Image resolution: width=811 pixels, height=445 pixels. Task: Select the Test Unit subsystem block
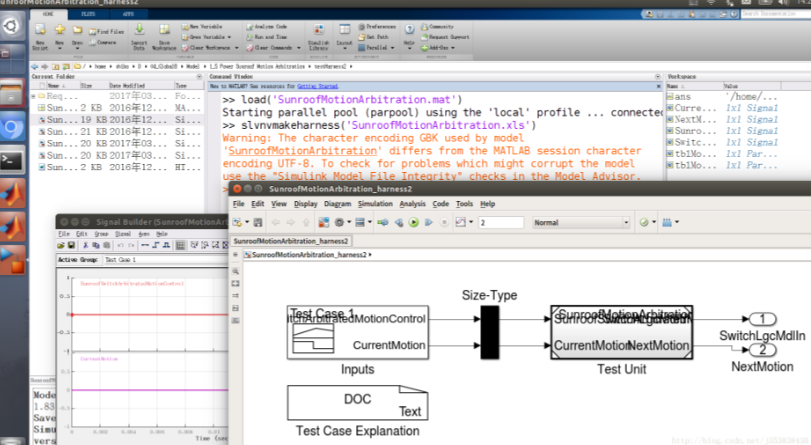click(x=620, y=332)
